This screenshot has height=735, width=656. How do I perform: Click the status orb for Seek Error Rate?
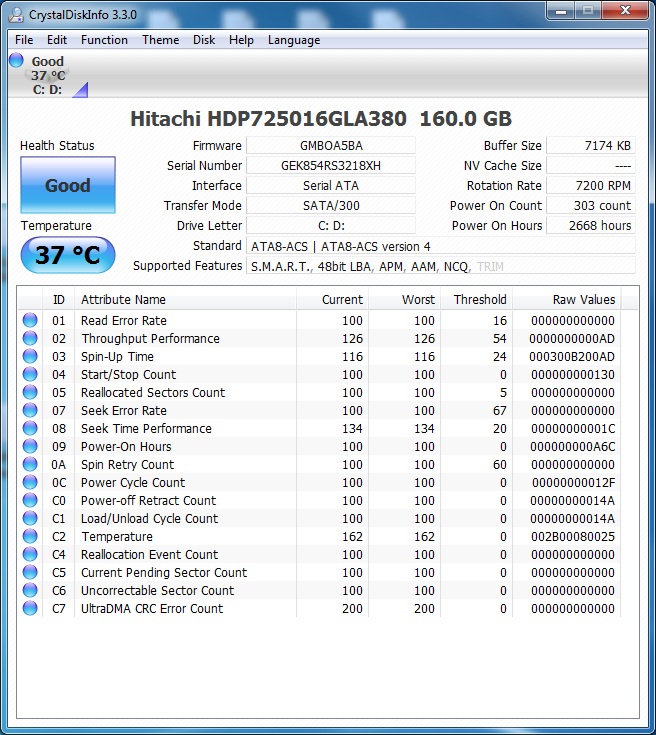click(30, 410)
